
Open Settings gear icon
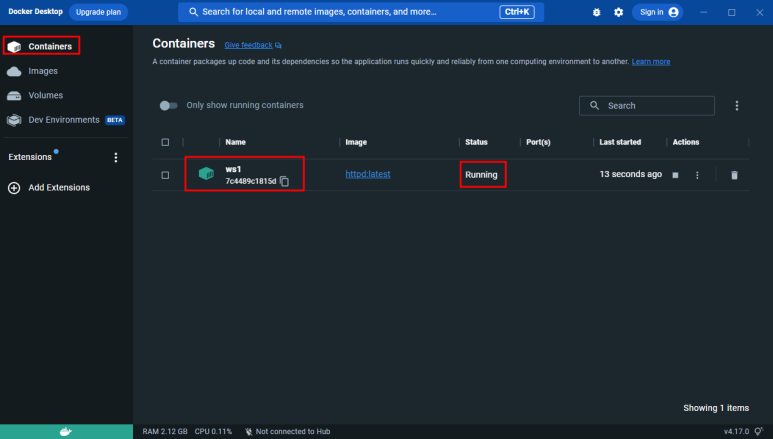618,12
